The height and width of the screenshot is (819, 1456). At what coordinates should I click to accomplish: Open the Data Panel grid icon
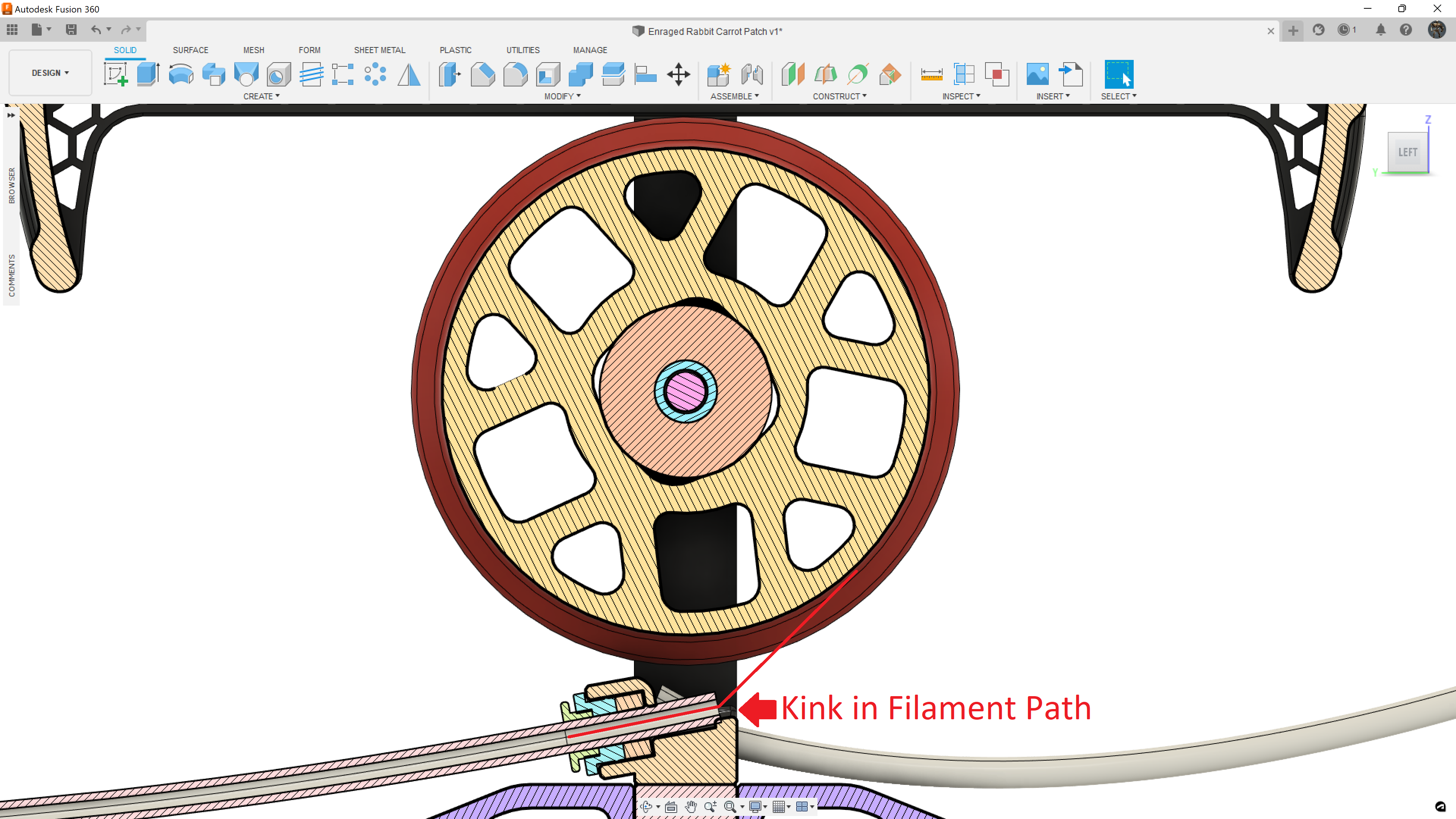12,30
